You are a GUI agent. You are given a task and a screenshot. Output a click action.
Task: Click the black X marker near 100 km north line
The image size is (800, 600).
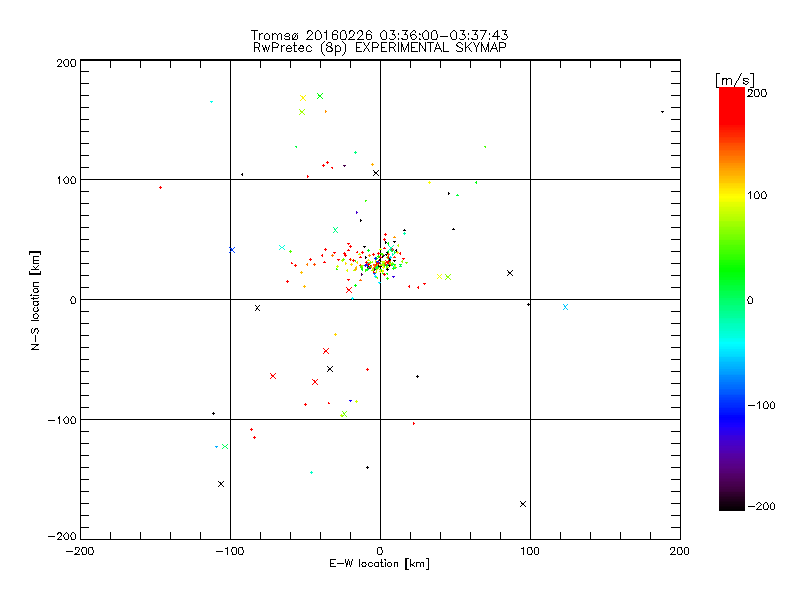pyautogui.click(x=376, y=173)
